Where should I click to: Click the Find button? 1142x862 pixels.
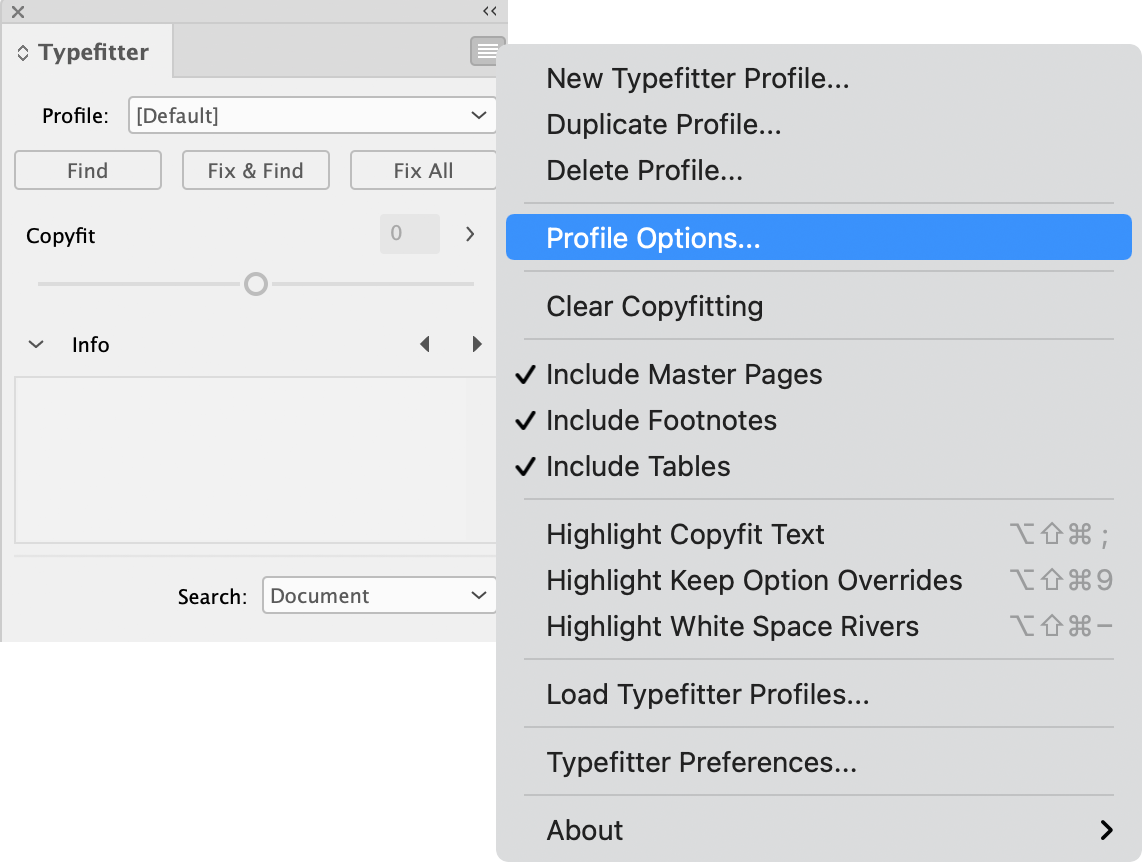click(x=88, y=170)
